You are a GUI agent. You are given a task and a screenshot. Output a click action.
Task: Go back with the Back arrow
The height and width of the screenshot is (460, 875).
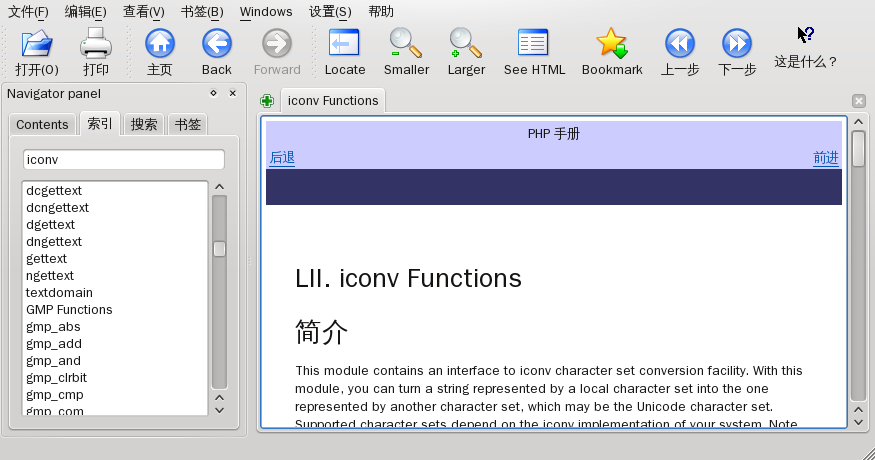pos(217,44)
